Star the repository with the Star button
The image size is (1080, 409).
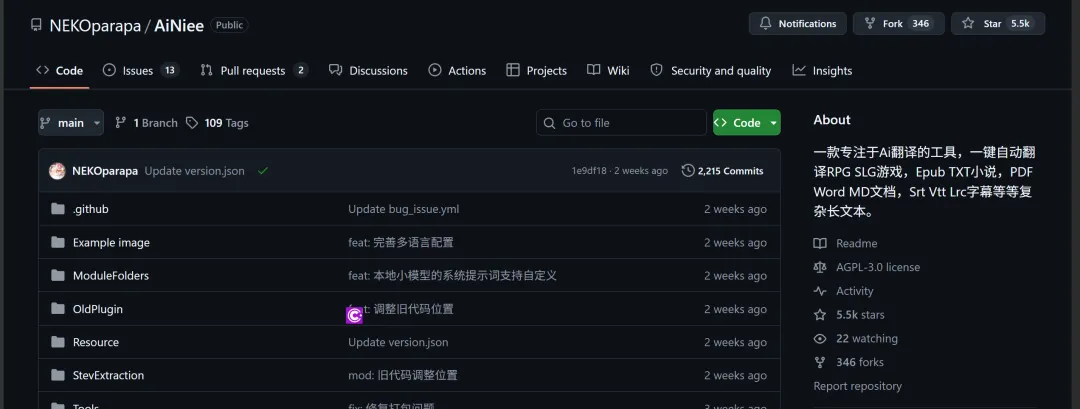tap(998, 23)
